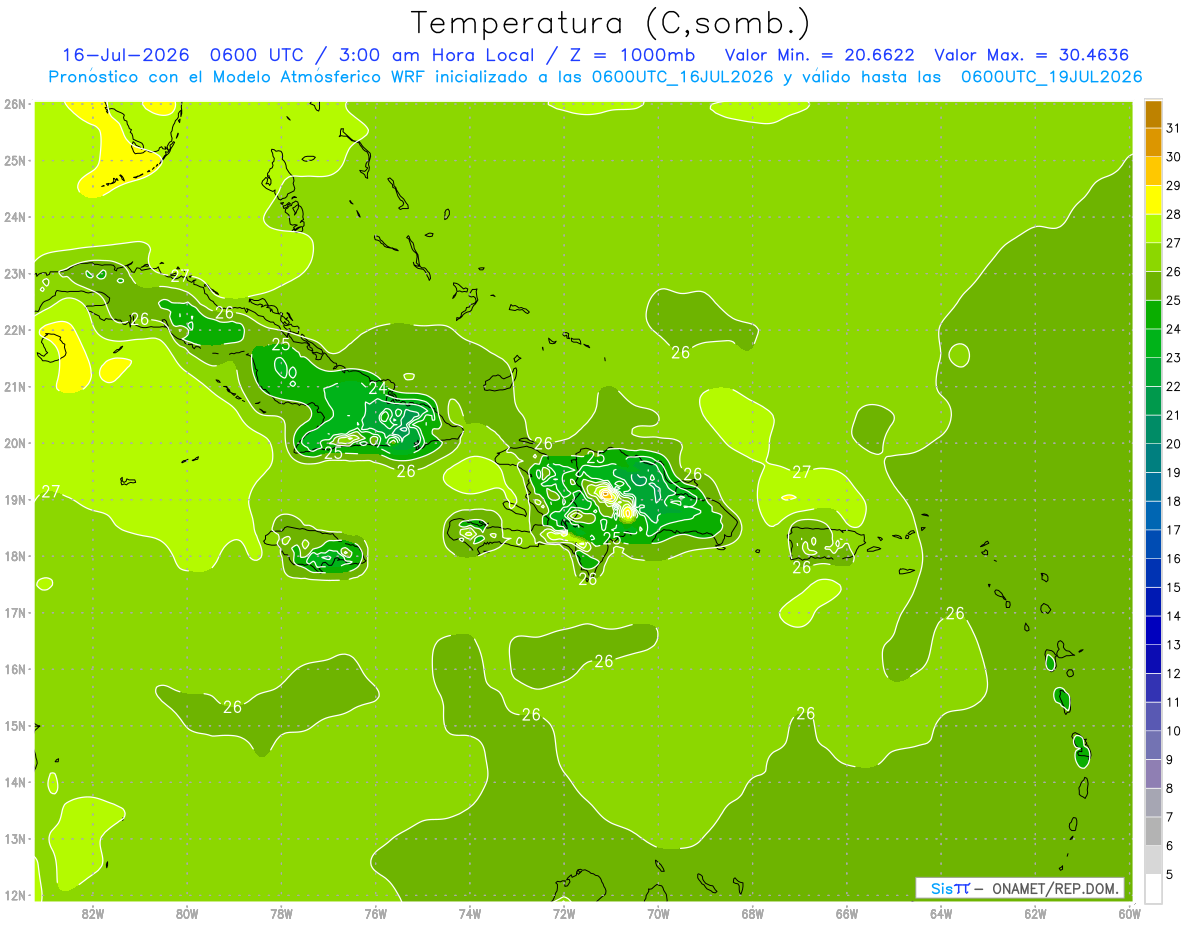1200x927 pixels.
Task: Pick the dark blue 13–14 legend swatch
Action: pyautogui.click(x=1153, y=631)
